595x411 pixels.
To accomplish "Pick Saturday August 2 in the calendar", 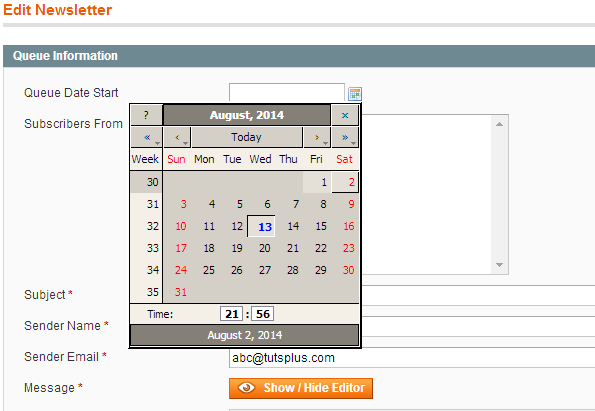I will [x=345, y=182].
